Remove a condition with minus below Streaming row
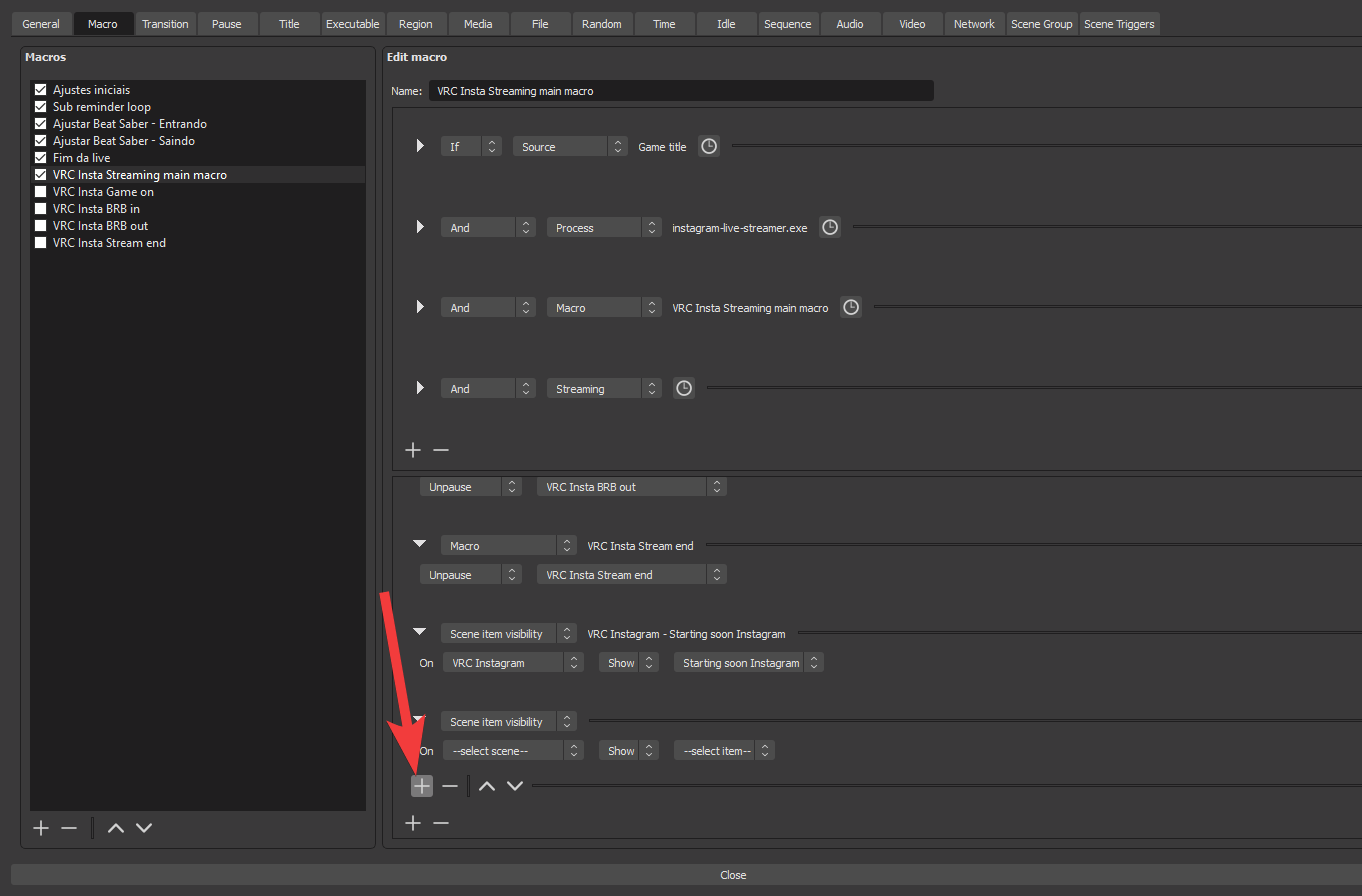This screenshot has width=1362, height=896. click(441, 451)
